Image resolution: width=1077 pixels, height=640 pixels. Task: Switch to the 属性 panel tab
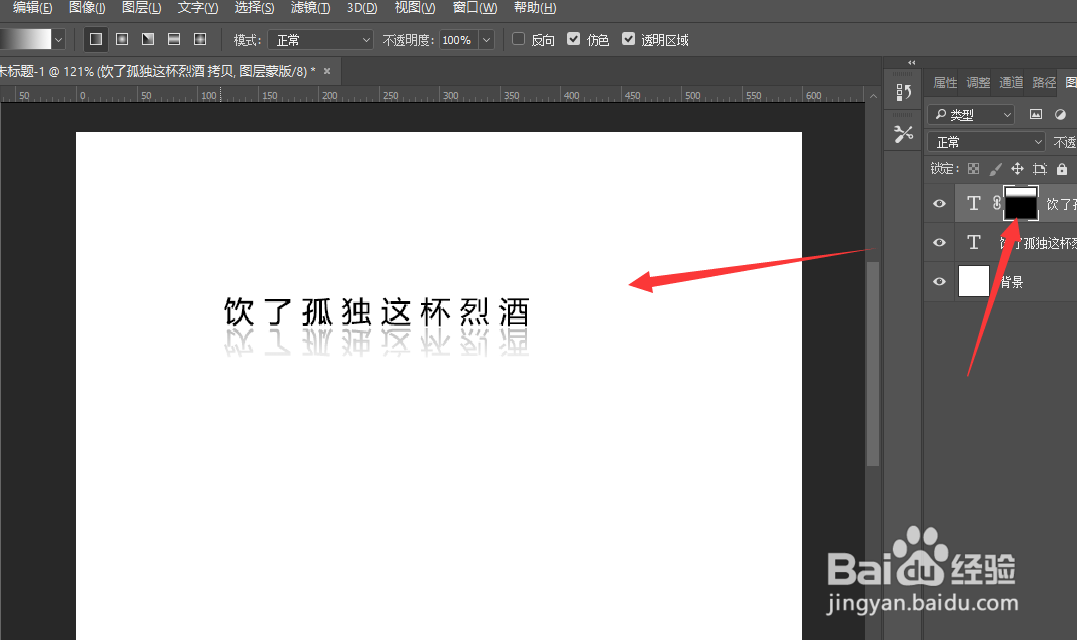tap(945, 82)
